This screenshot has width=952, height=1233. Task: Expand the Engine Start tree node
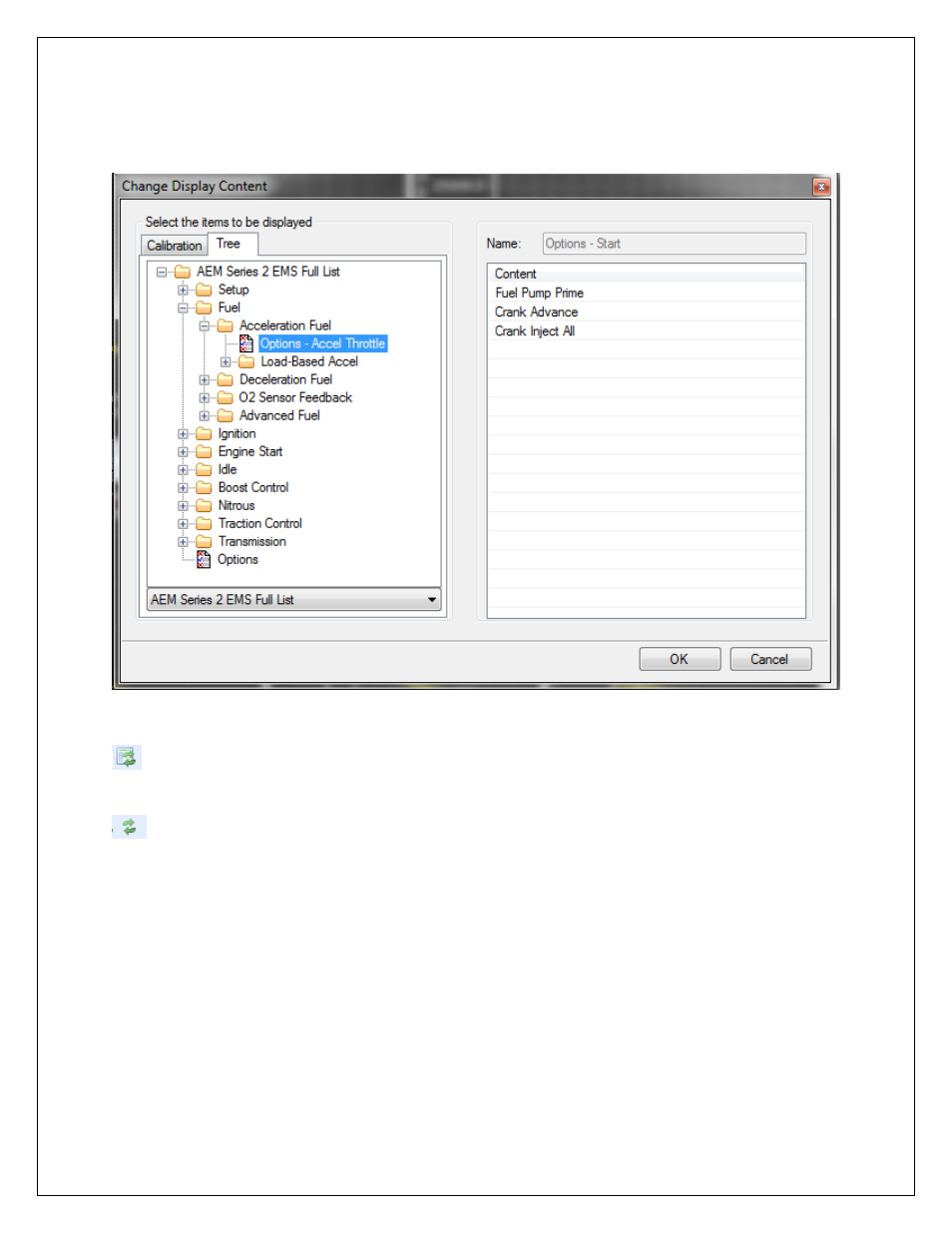pyautogui.click(x=183, y=451)
